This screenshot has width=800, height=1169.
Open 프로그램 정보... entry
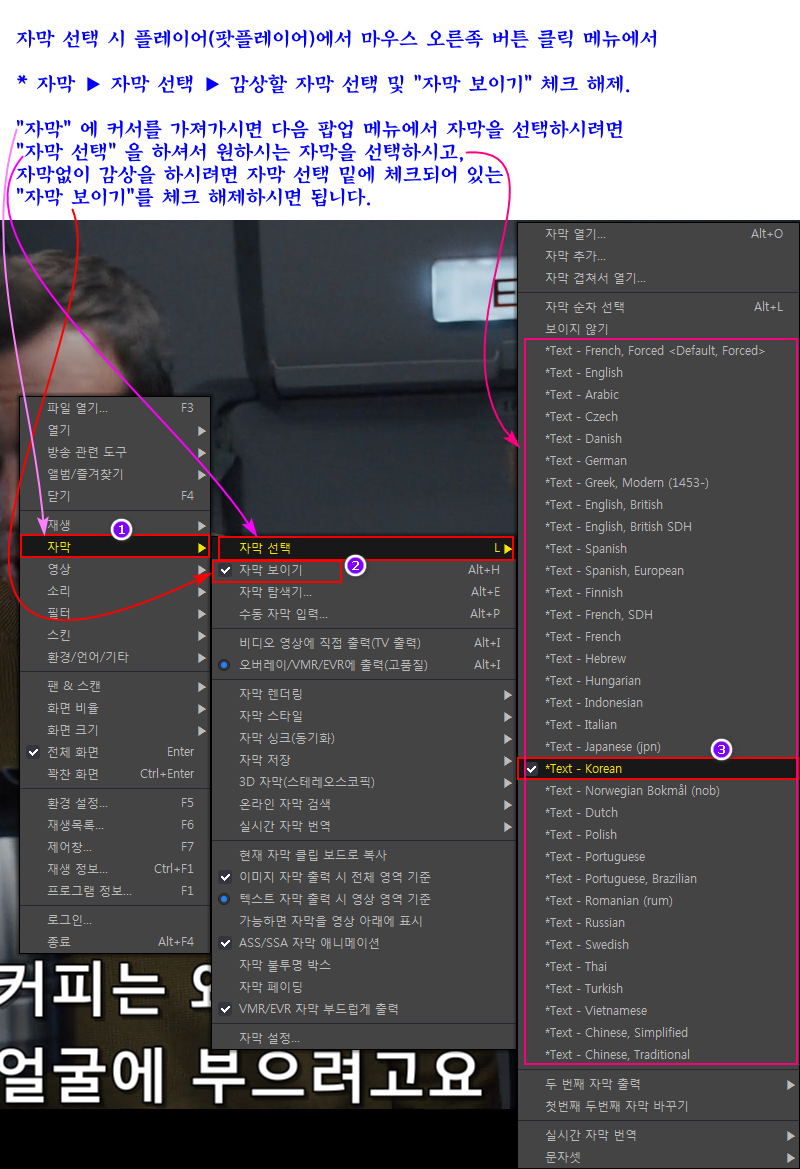tap(115, 891)
